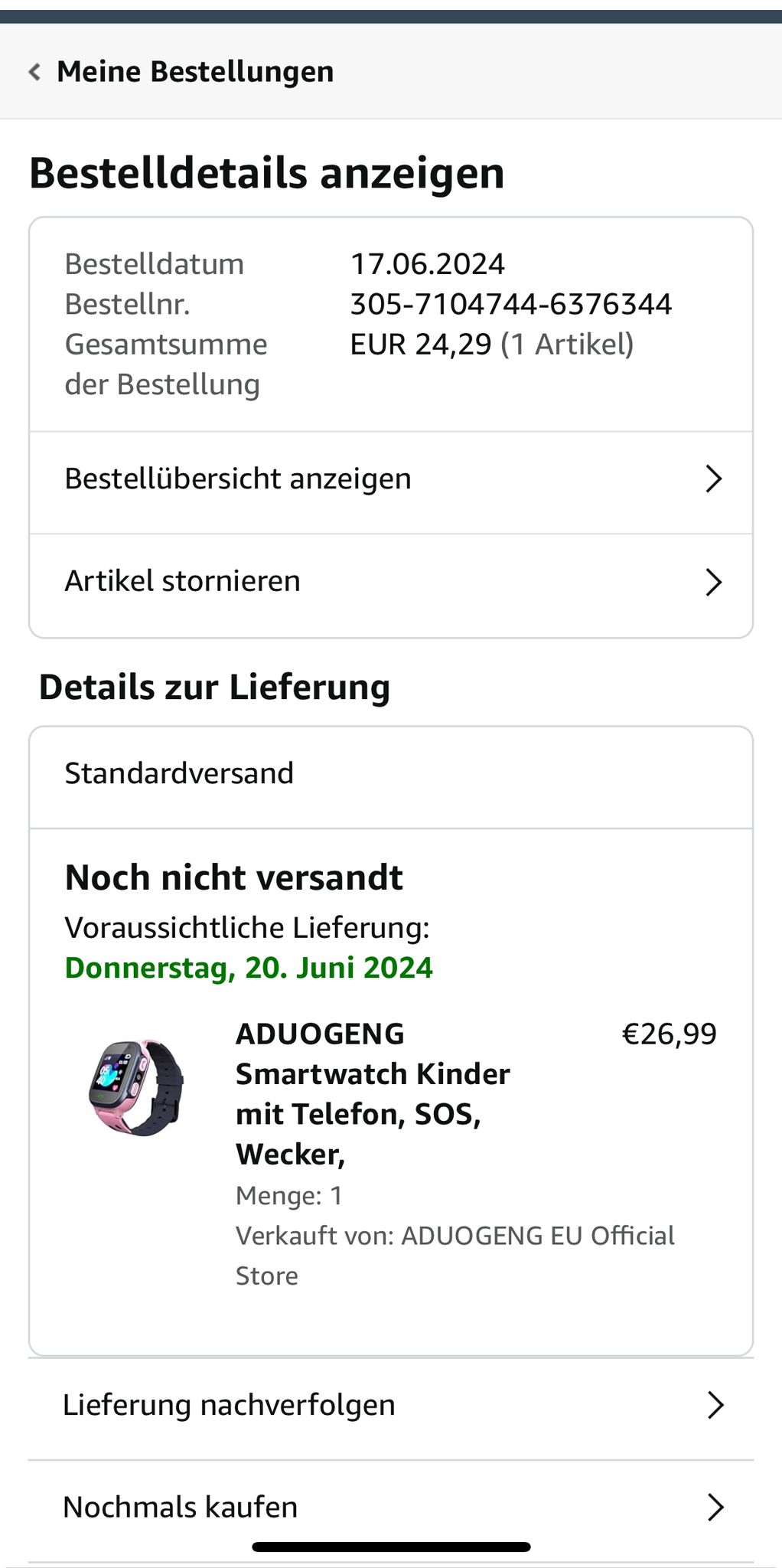
Task: Tap the Noch nicht versandt status heading
Action: point(233,878)
